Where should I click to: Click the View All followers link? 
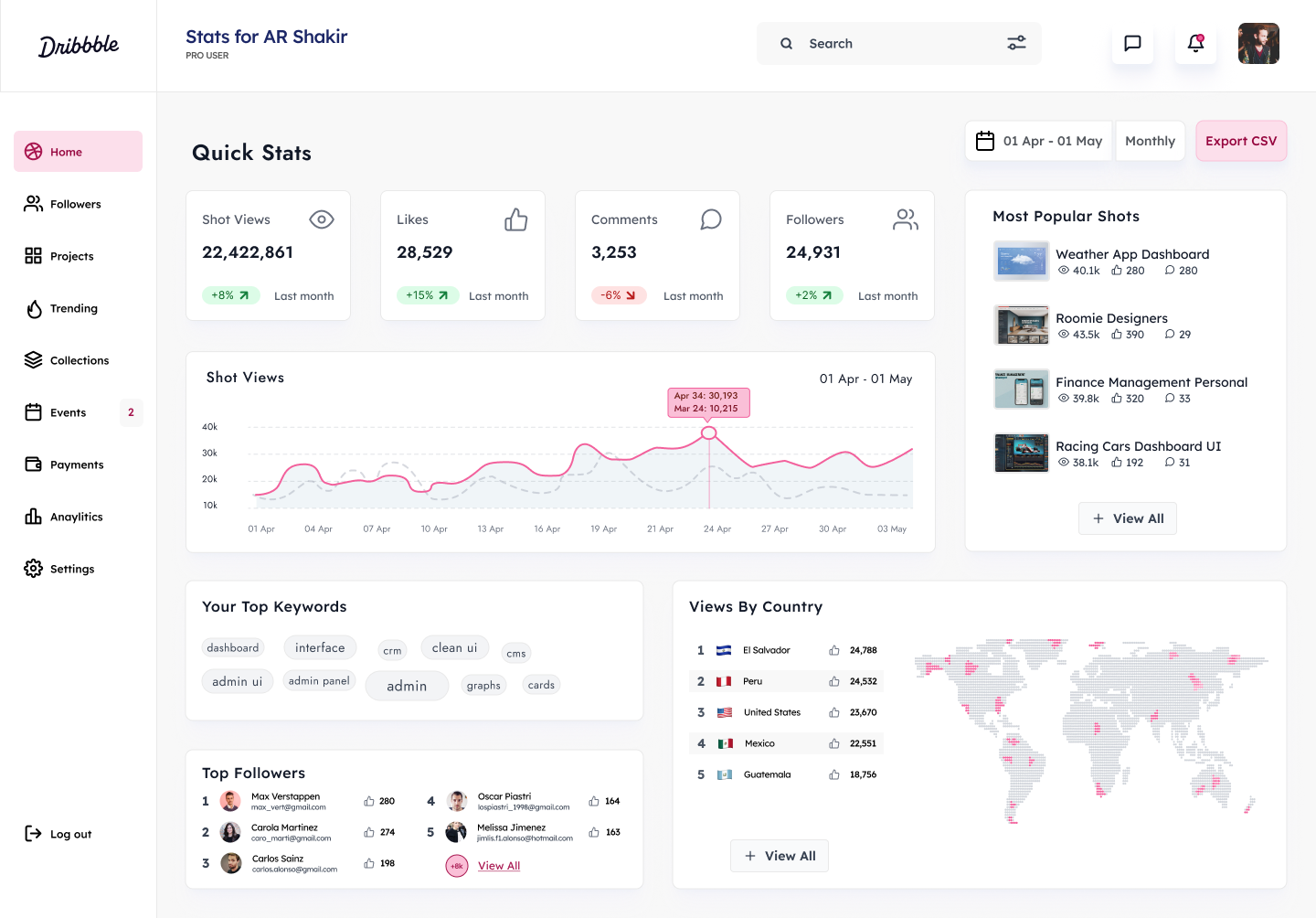499,866
